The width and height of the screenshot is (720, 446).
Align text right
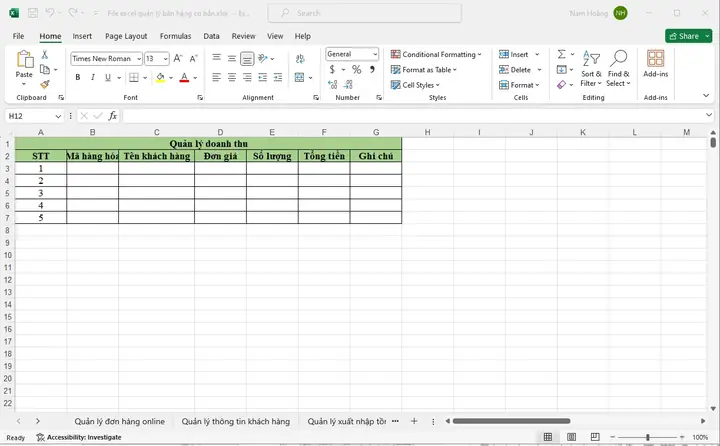247,77
